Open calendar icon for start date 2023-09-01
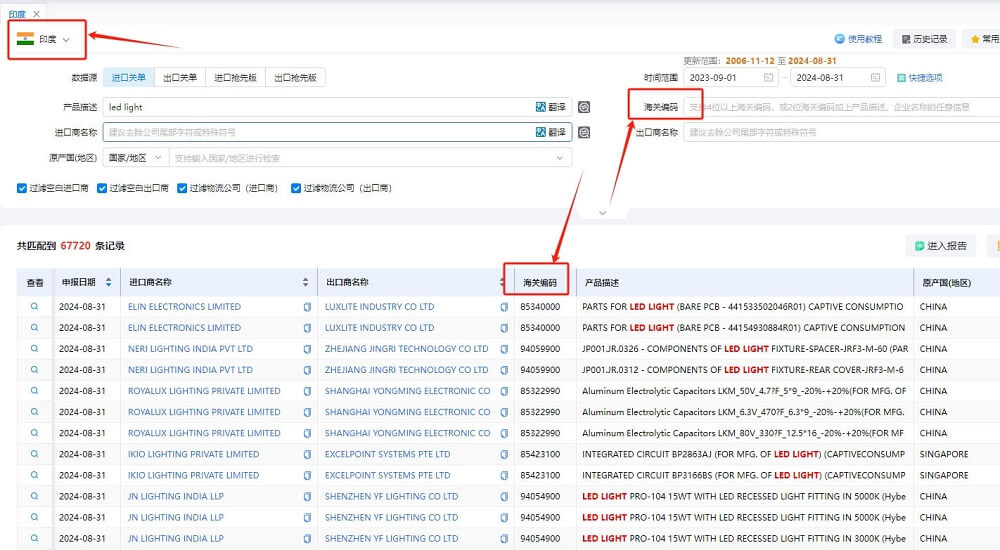The image size is (1000, 550). coord(768,78)
